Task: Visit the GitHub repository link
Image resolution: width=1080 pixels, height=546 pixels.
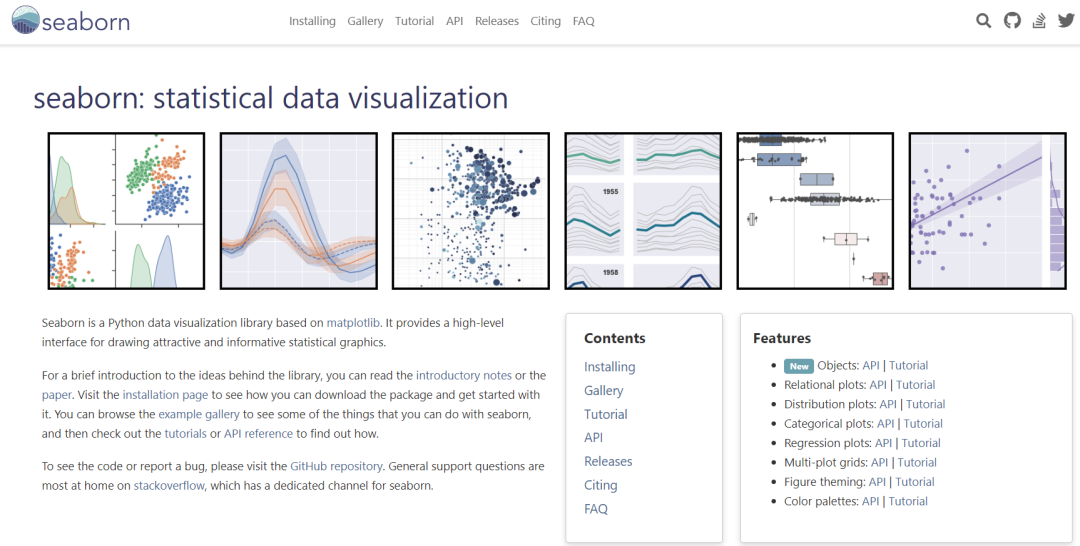Action: [x=336, y=466]
